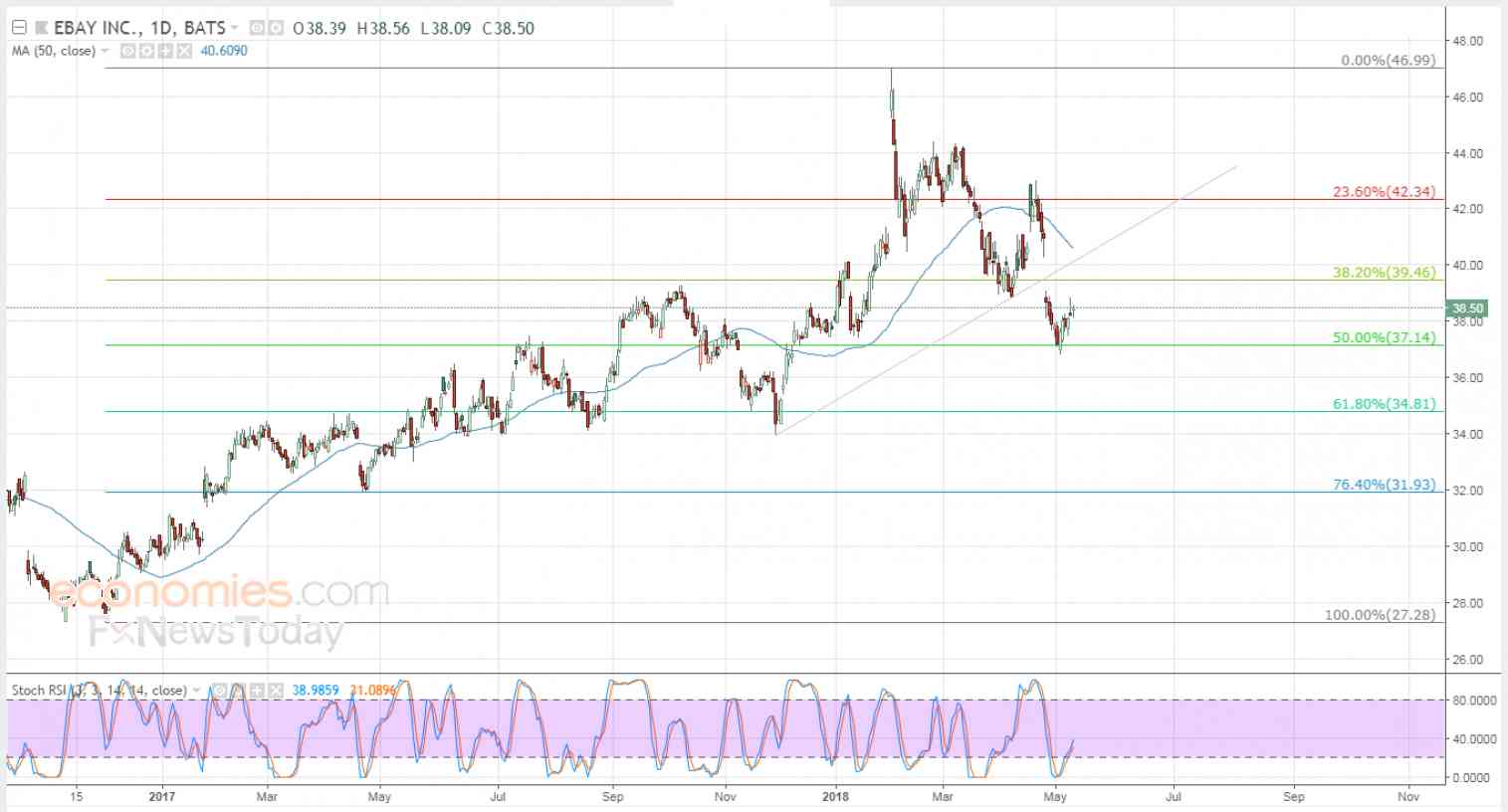Click the 2017 label on the time axis

point(160,796)
